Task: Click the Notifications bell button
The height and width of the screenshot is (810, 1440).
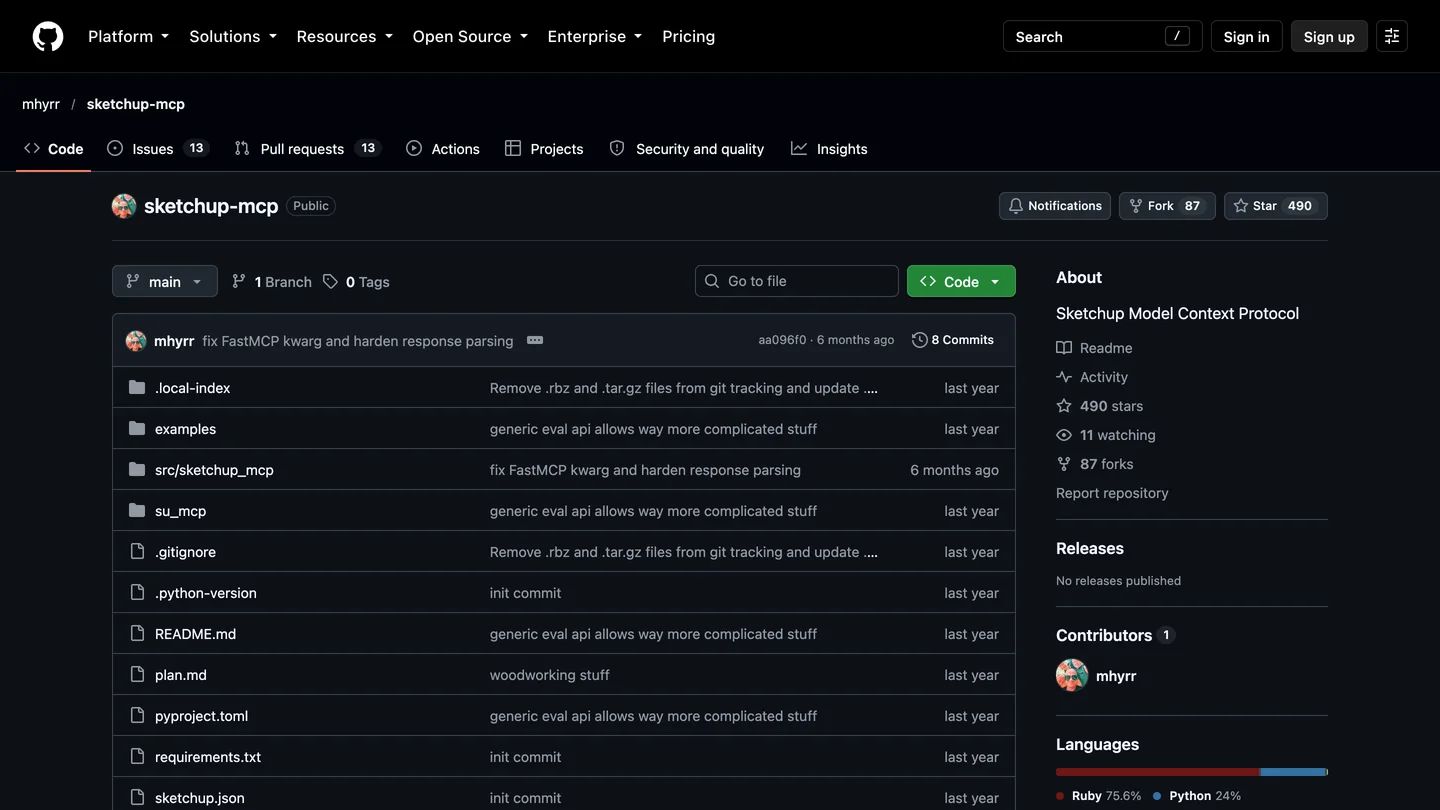Action: (1055, 206)
